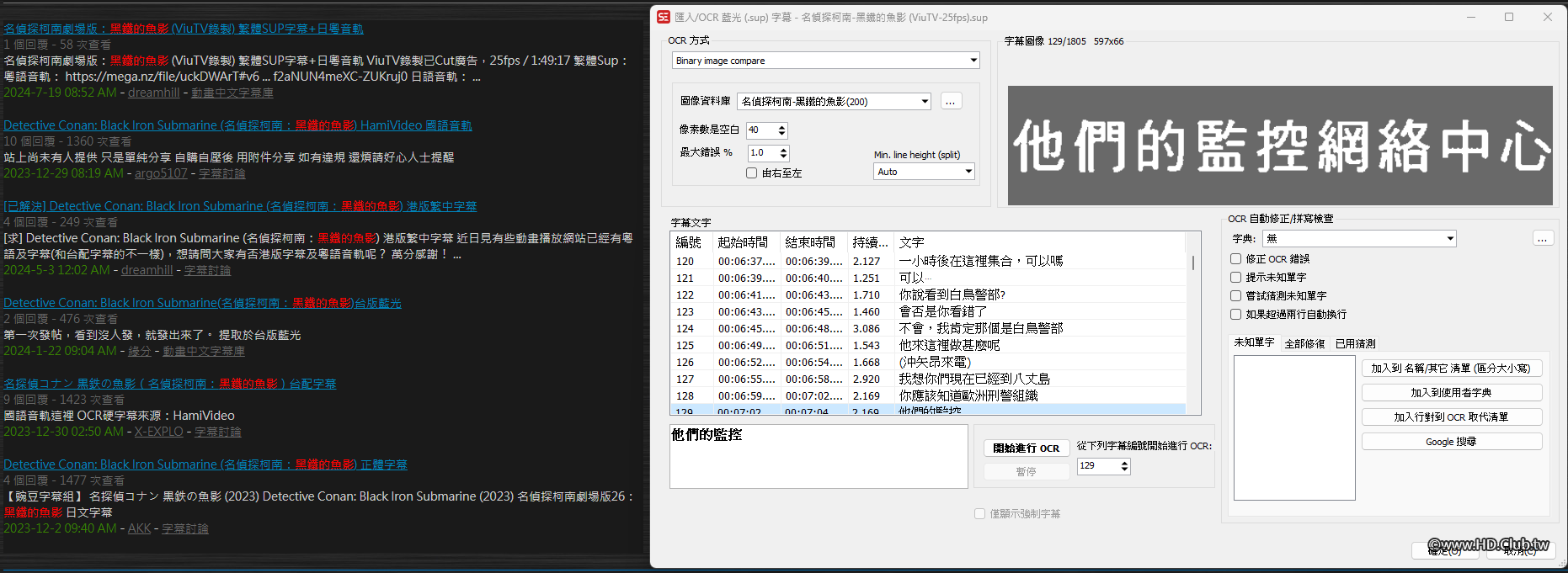
Task: Open forum thread Black Iron Submarine 正體字幕
Action: coord(205,464)
